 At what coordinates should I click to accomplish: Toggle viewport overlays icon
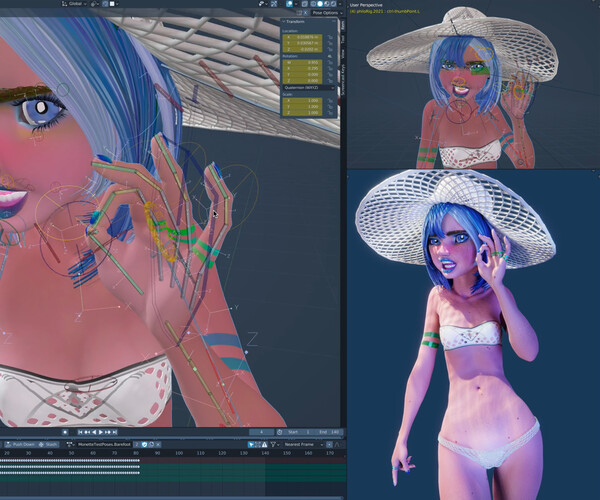(289, 4)
